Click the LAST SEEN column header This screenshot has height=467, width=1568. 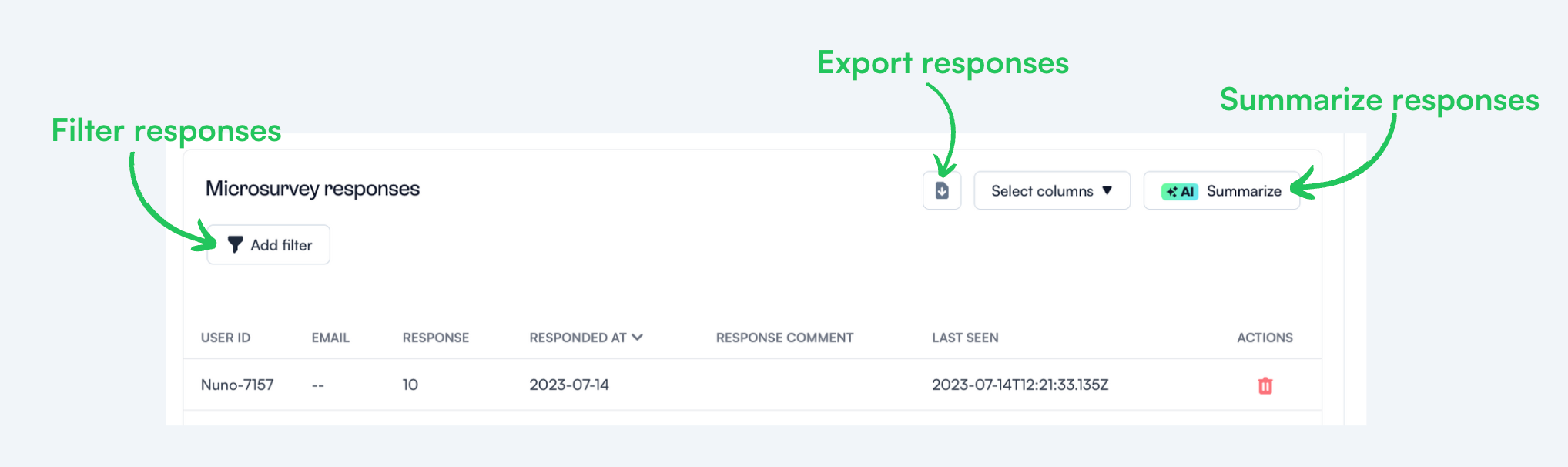click(x=965, y=338)
